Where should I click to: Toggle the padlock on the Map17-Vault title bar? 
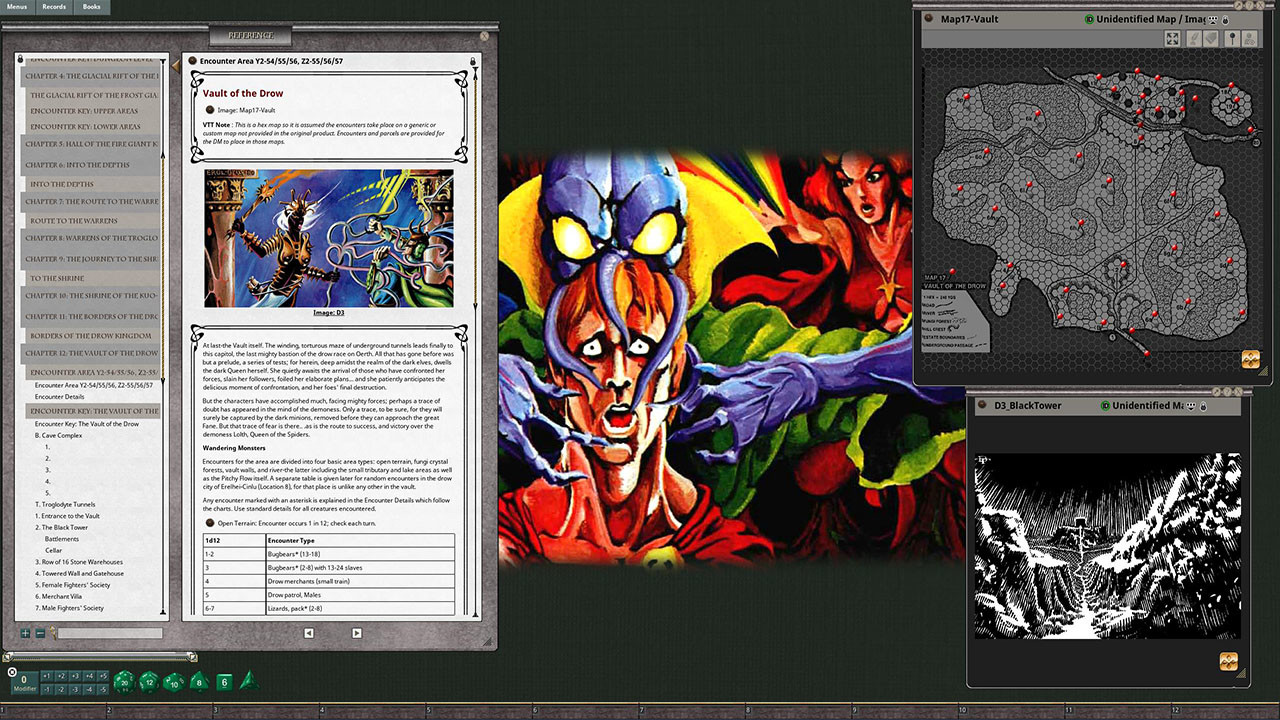(x=1226, y=21)
